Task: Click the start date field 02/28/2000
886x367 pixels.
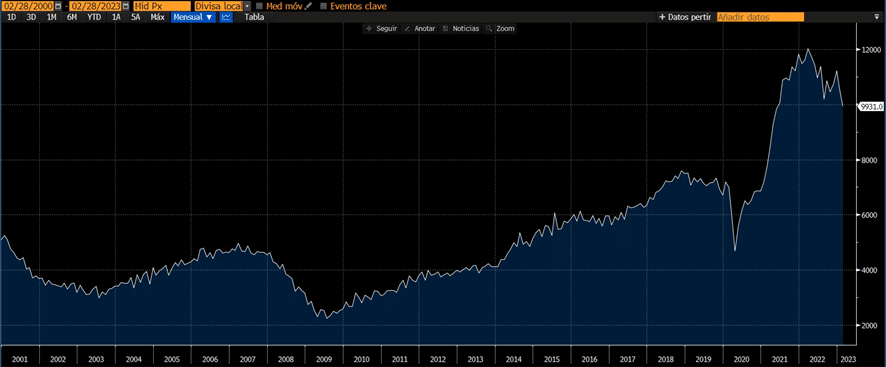Action: [x=28, y=6]
